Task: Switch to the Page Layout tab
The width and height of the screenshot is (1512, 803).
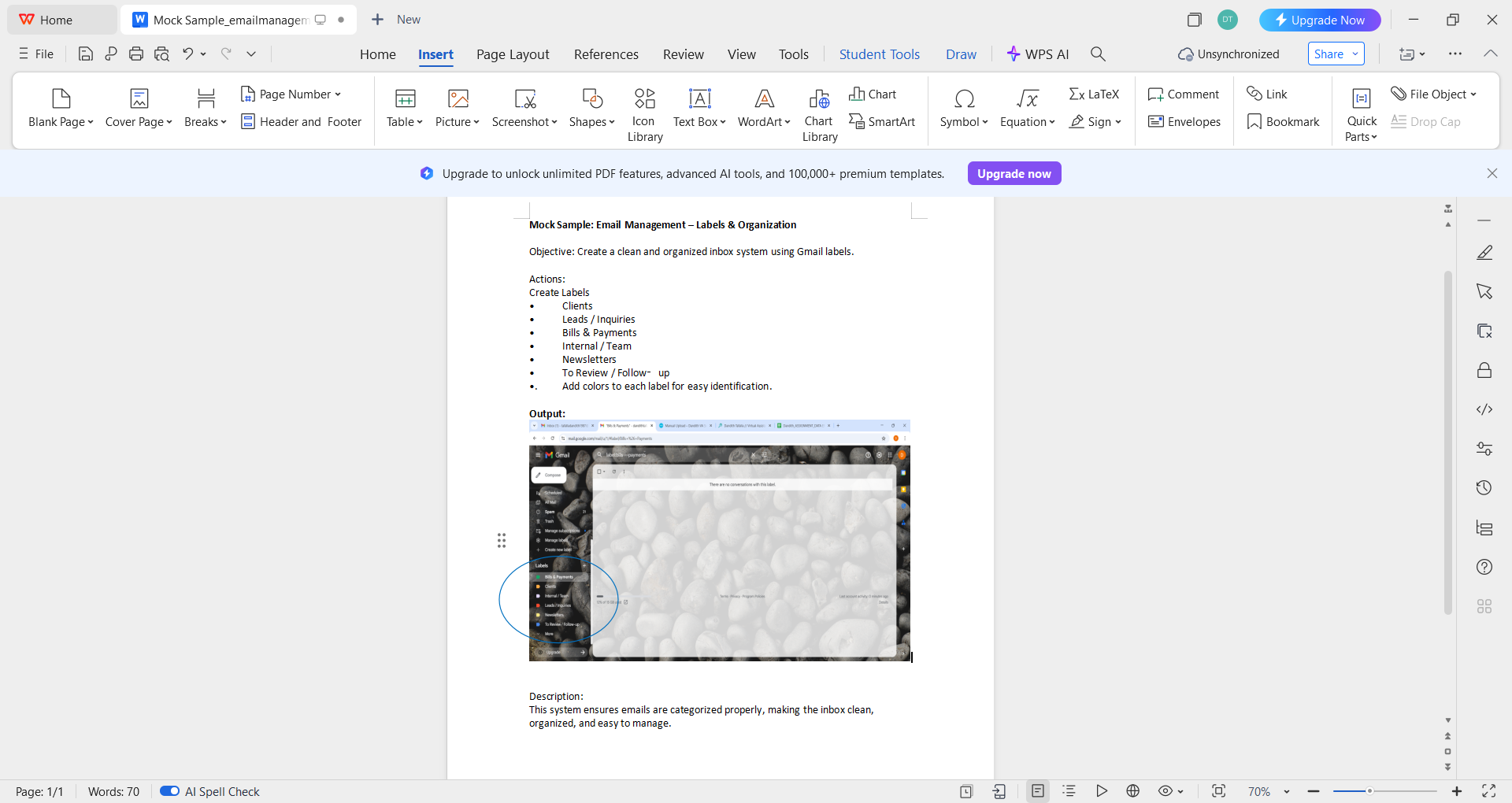Action: coord(513,54)
